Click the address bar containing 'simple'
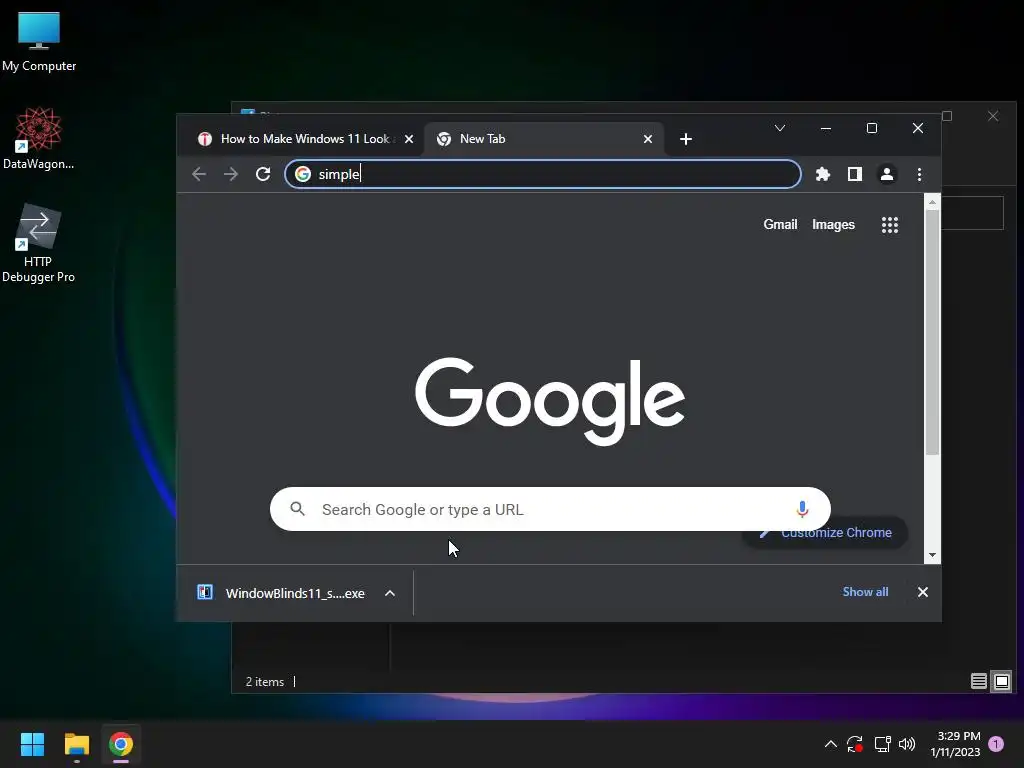 coord(543,174)
